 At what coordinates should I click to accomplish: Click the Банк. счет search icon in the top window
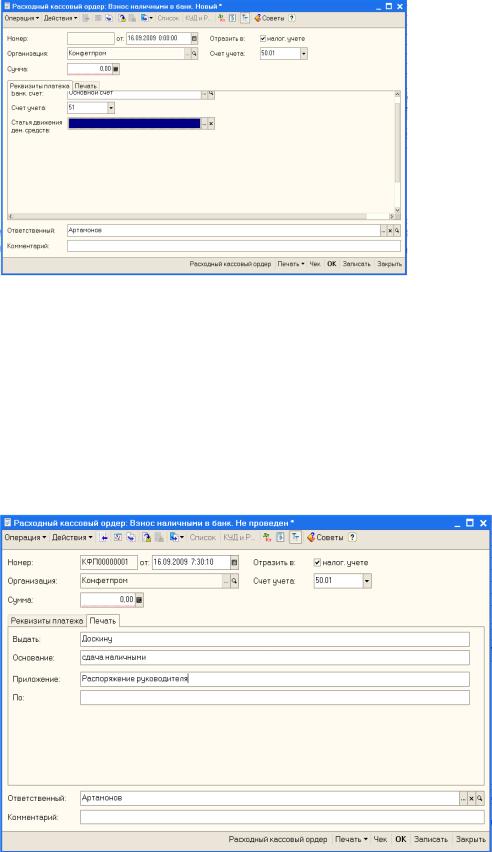click(211, 94)
